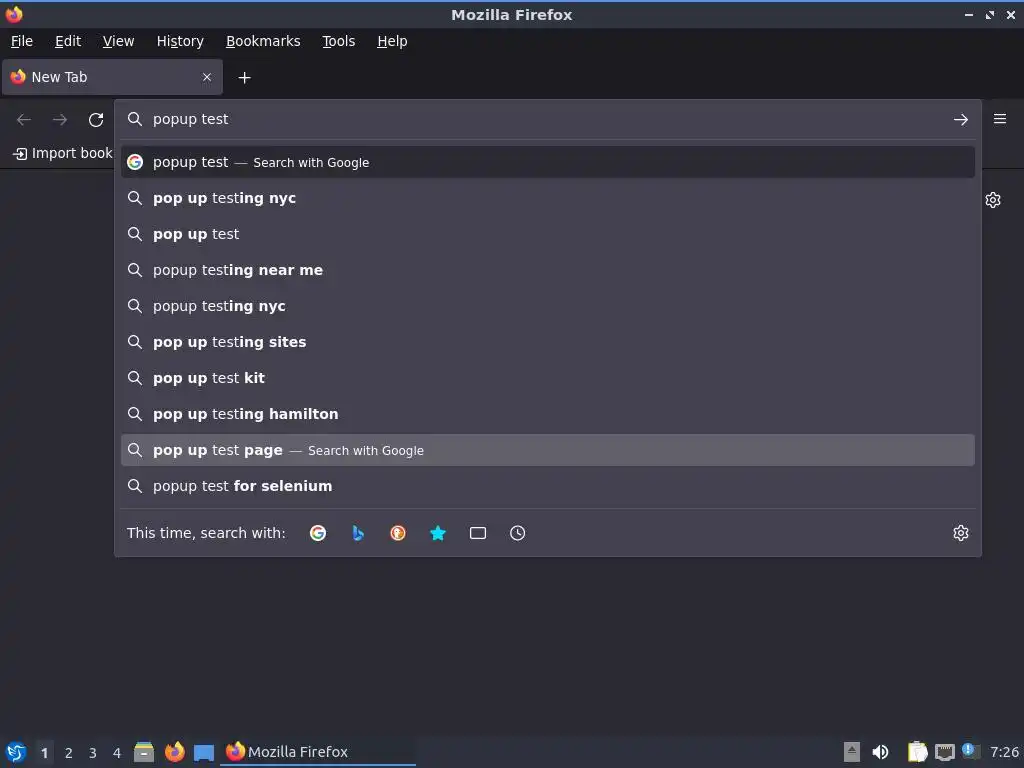
Task: Open the clipboard manager tray icon
Action: point(917,752)
